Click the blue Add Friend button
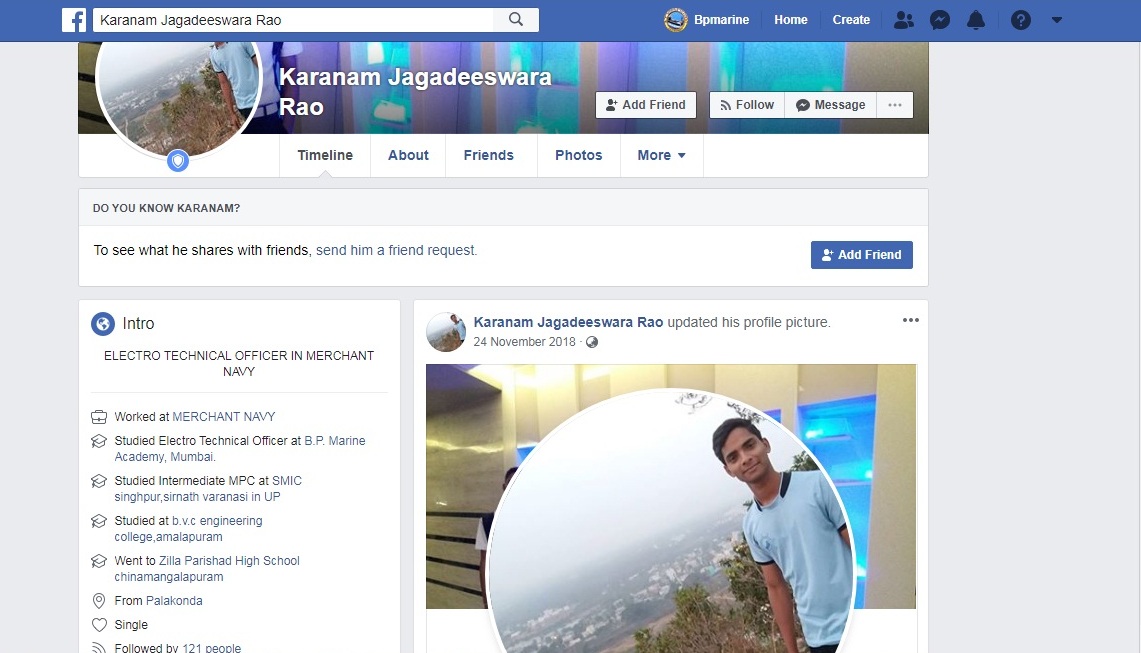 [861, 255]
